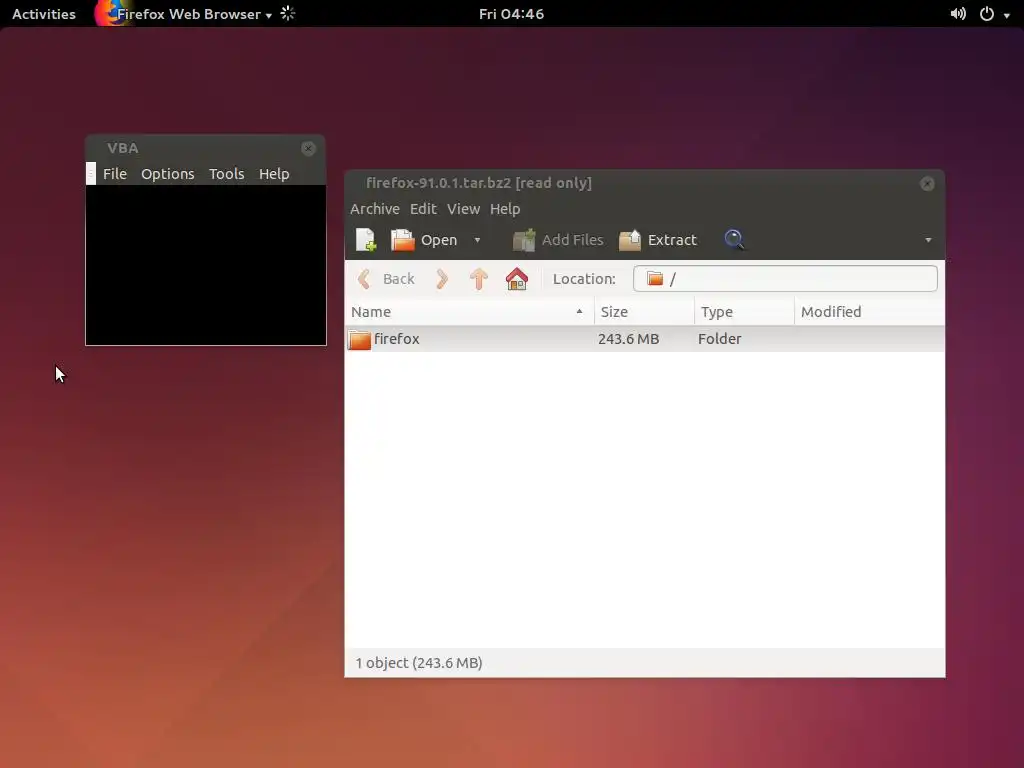Click the power icon in top bar
The height and width of the screenshot is (768, 1024).
tap(987, 14)
